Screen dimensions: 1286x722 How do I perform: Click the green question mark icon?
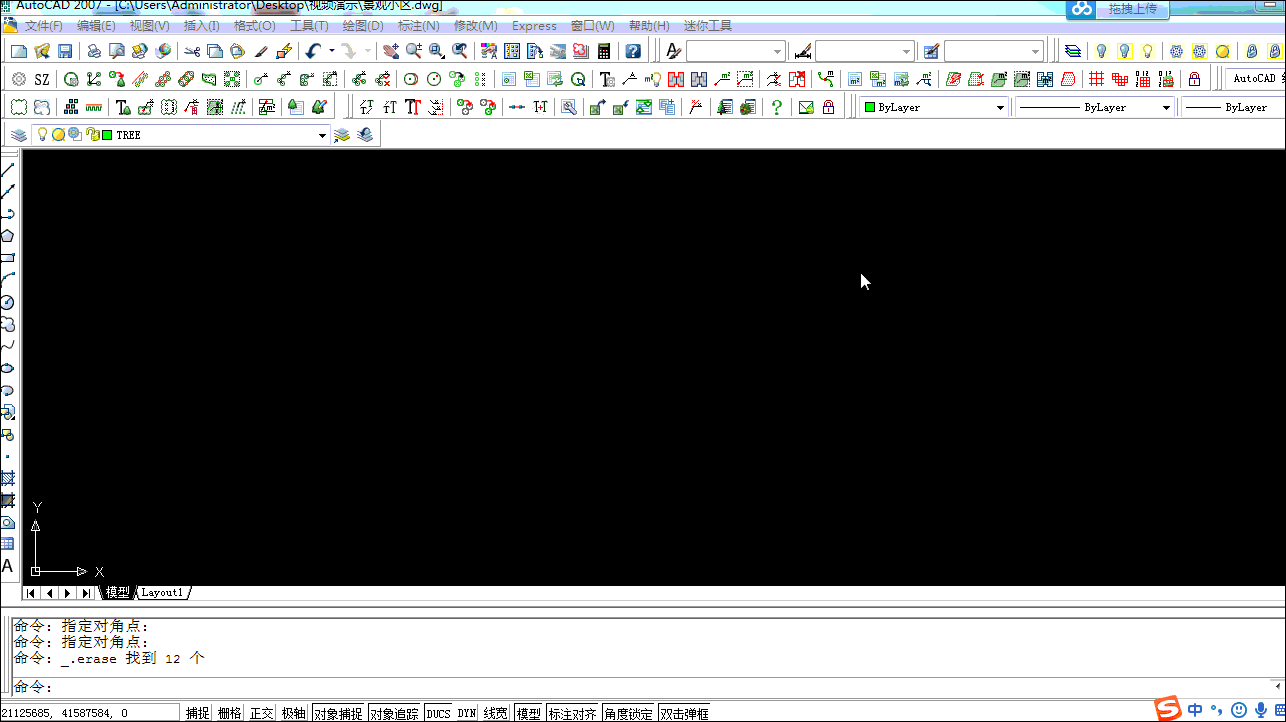[776, 107]
